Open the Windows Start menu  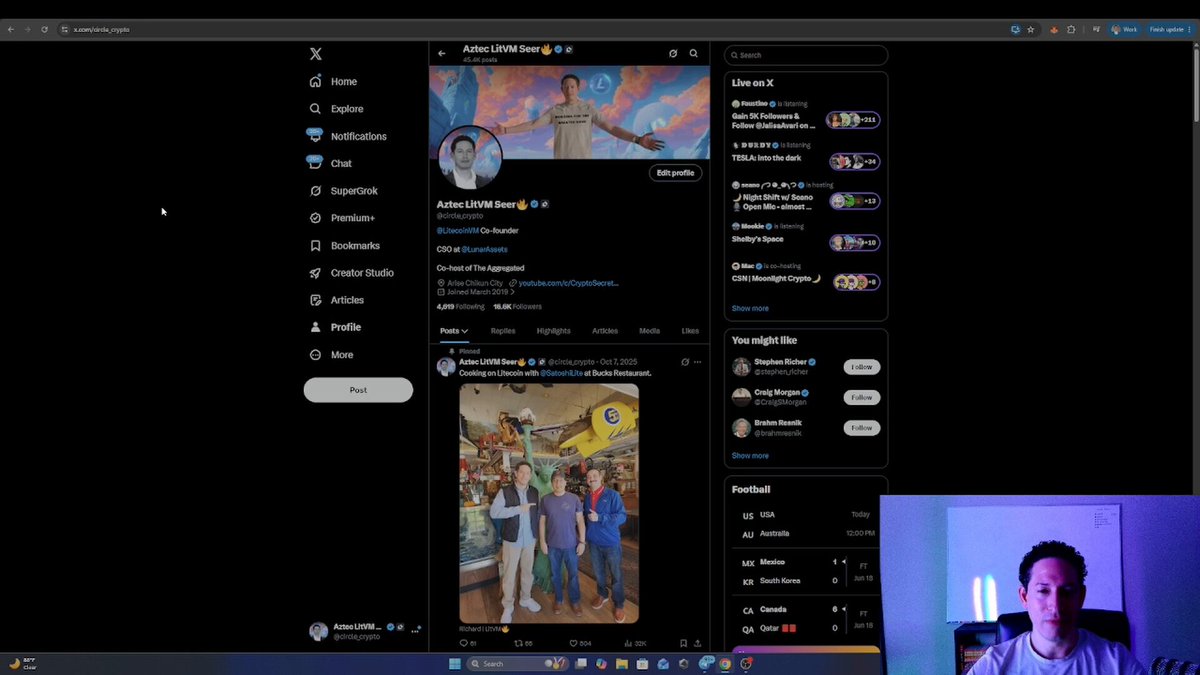(x=454, y=664)
